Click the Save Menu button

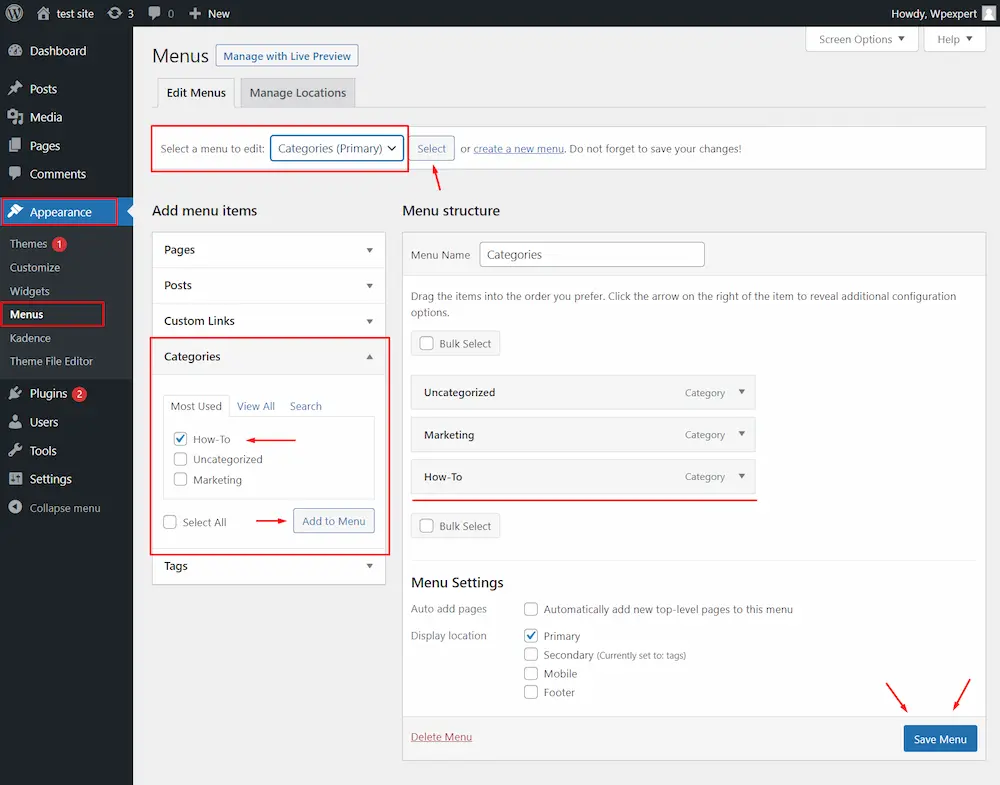click(x=940, y=738)
